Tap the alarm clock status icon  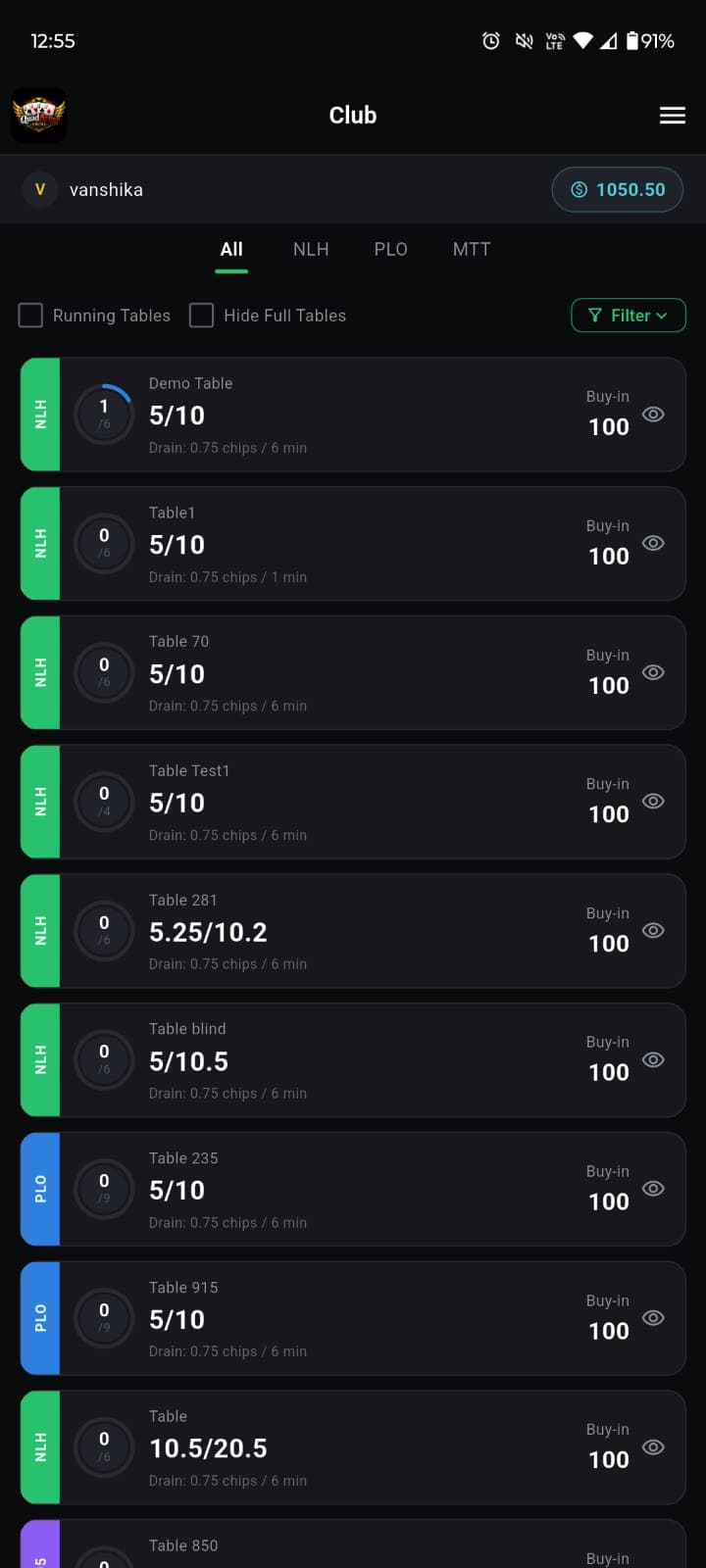click(x=491, y=41)
